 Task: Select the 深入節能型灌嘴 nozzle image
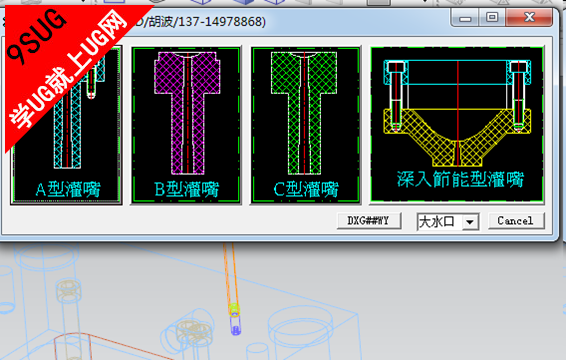[457, 125]
